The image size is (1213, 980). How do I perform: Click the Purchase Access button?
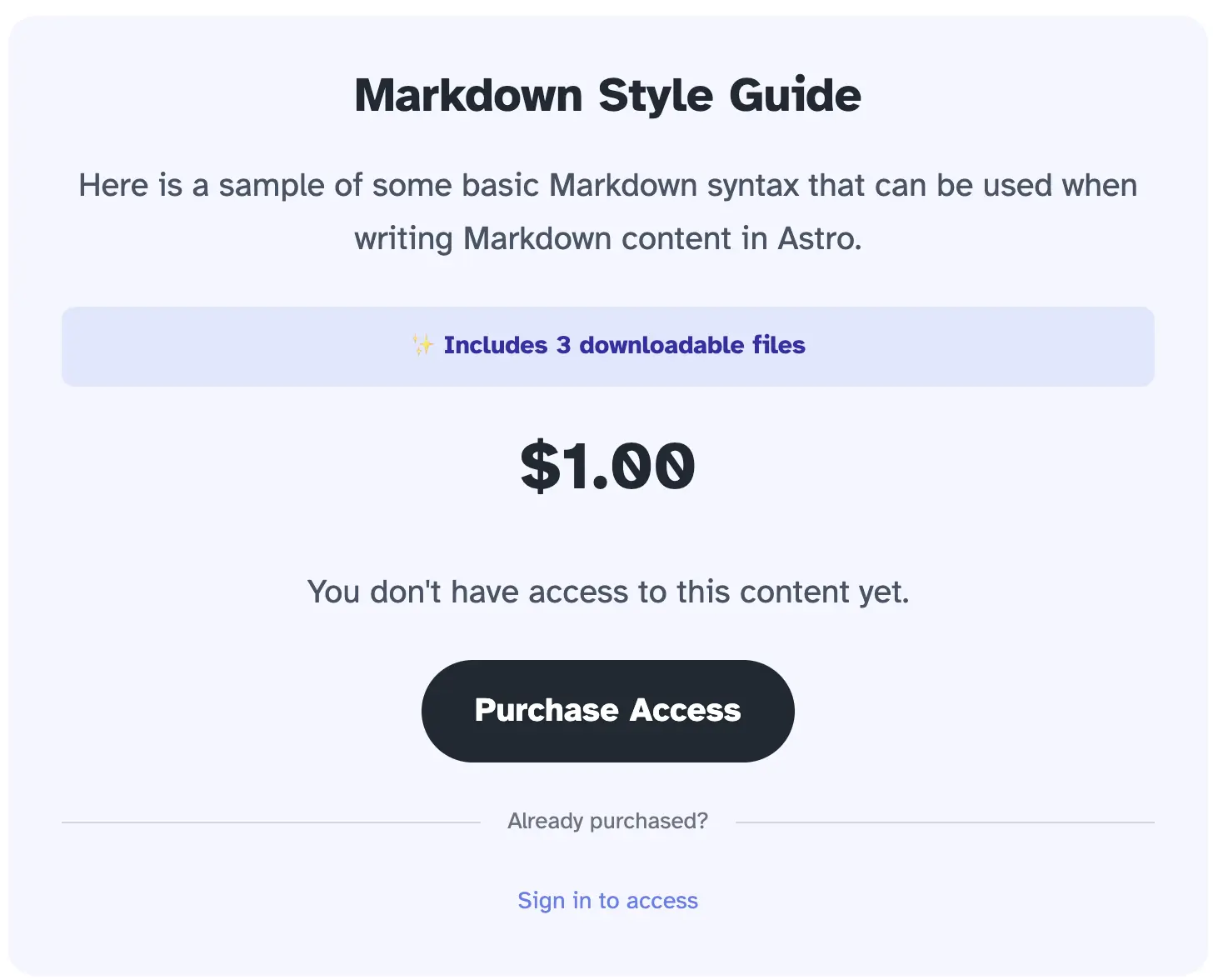click(x=607, y=711)
